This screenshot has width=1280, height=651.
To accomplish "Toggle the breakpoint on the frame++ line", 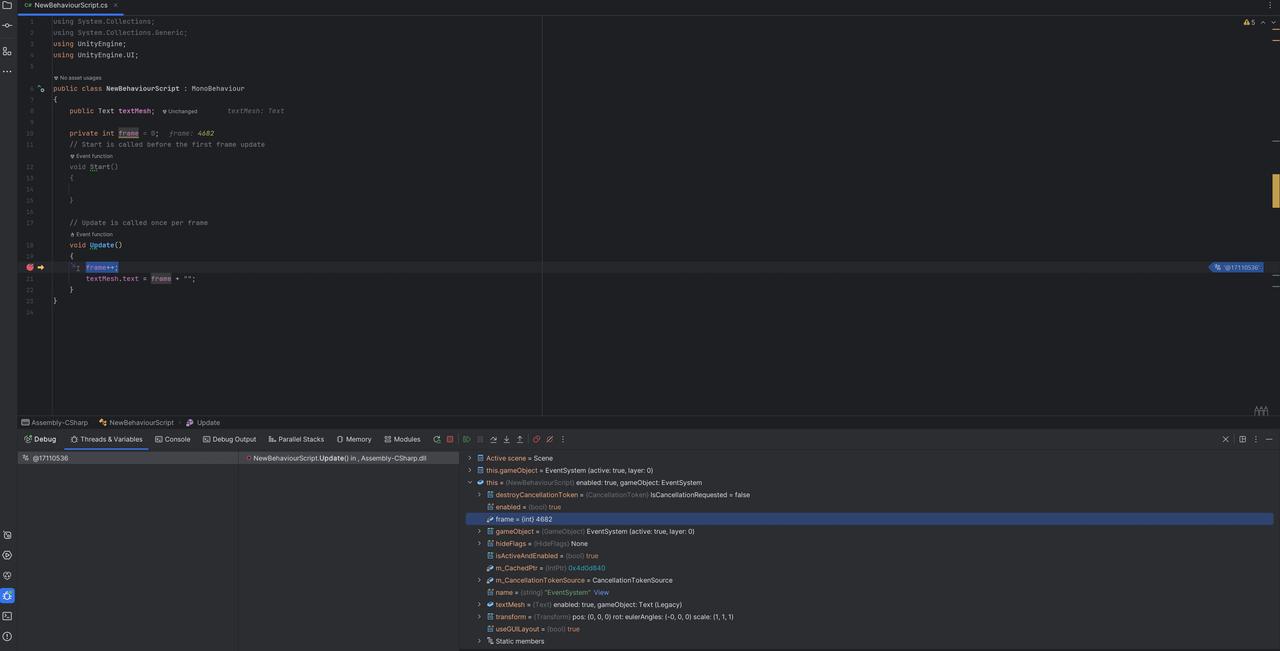I will (x=29, y=267).
